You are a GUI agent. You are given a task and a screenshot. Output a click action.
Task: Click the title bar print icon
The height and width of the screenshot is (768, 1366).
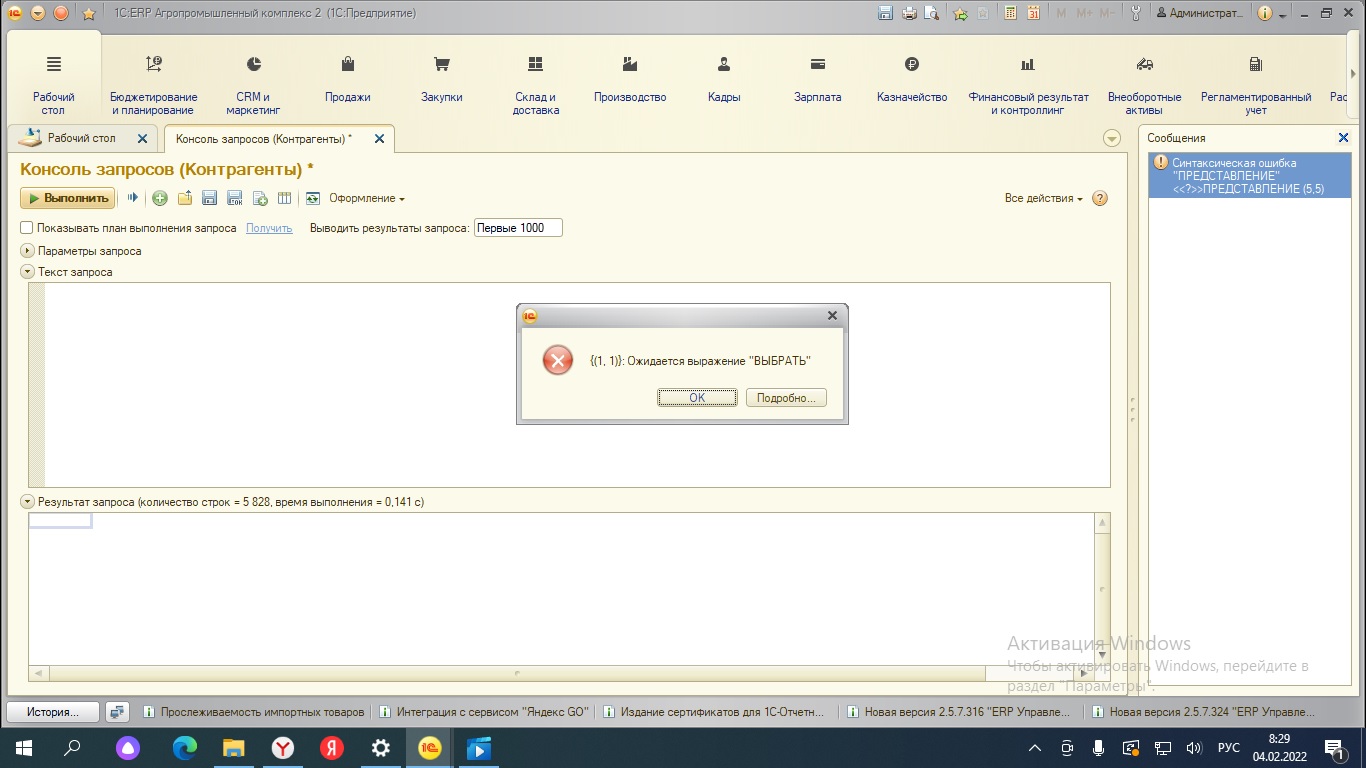point(909,13)
